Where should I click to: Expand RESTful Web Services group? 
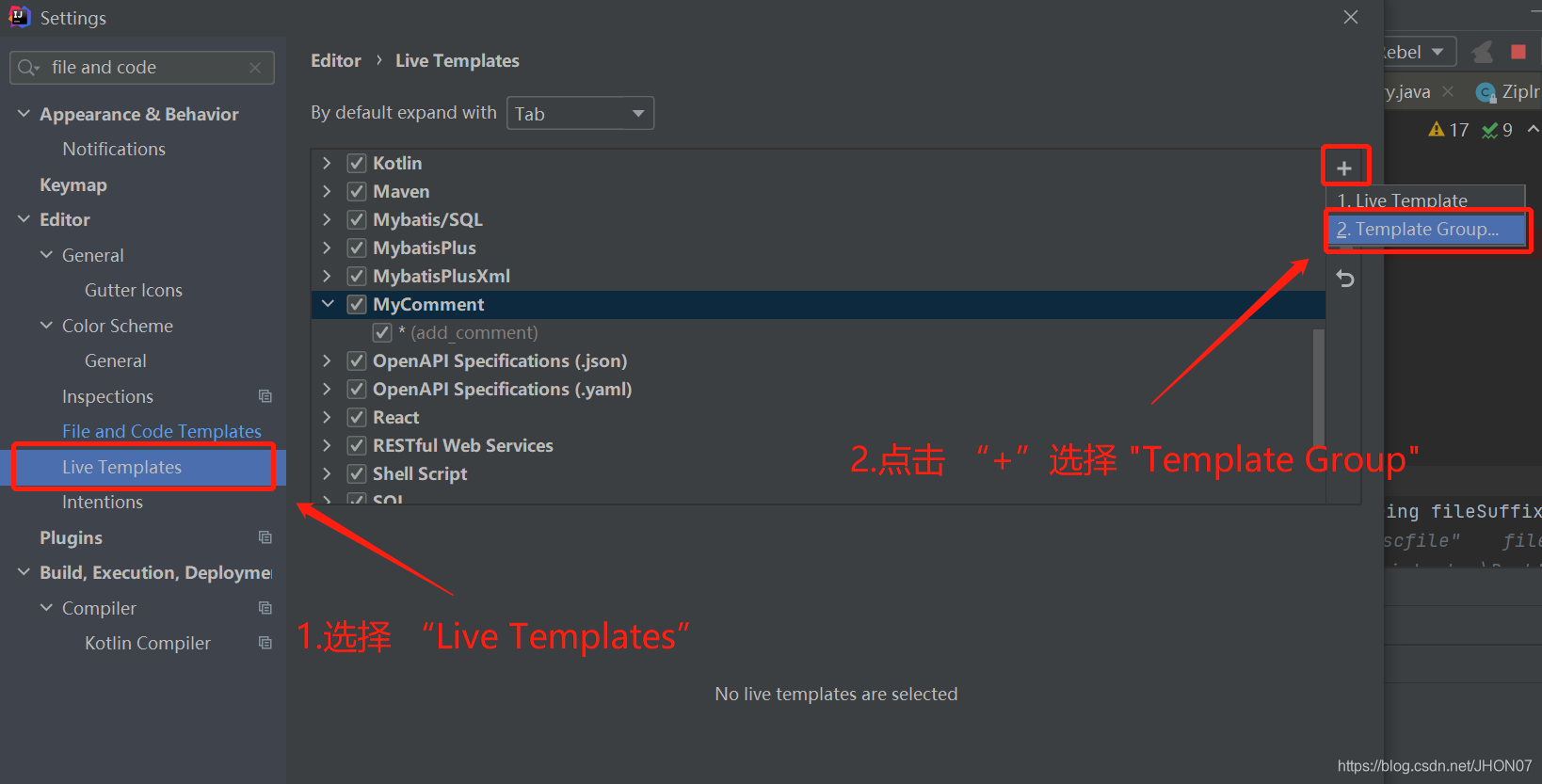[x=327, y=445]
